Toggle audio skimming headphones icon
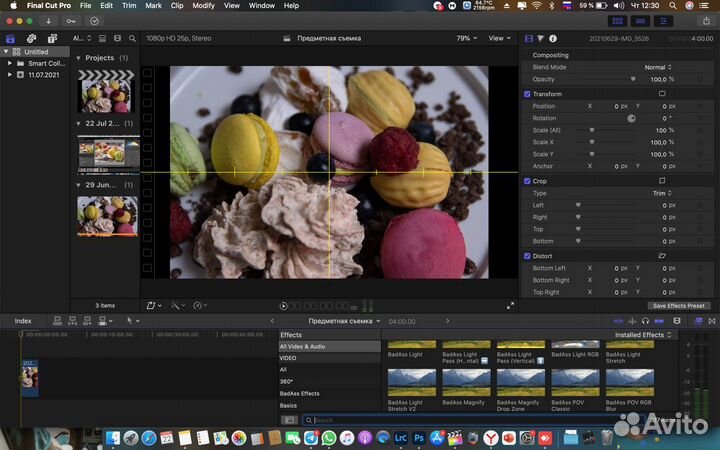Screen dimensions: 720x450 coord(645,321)
